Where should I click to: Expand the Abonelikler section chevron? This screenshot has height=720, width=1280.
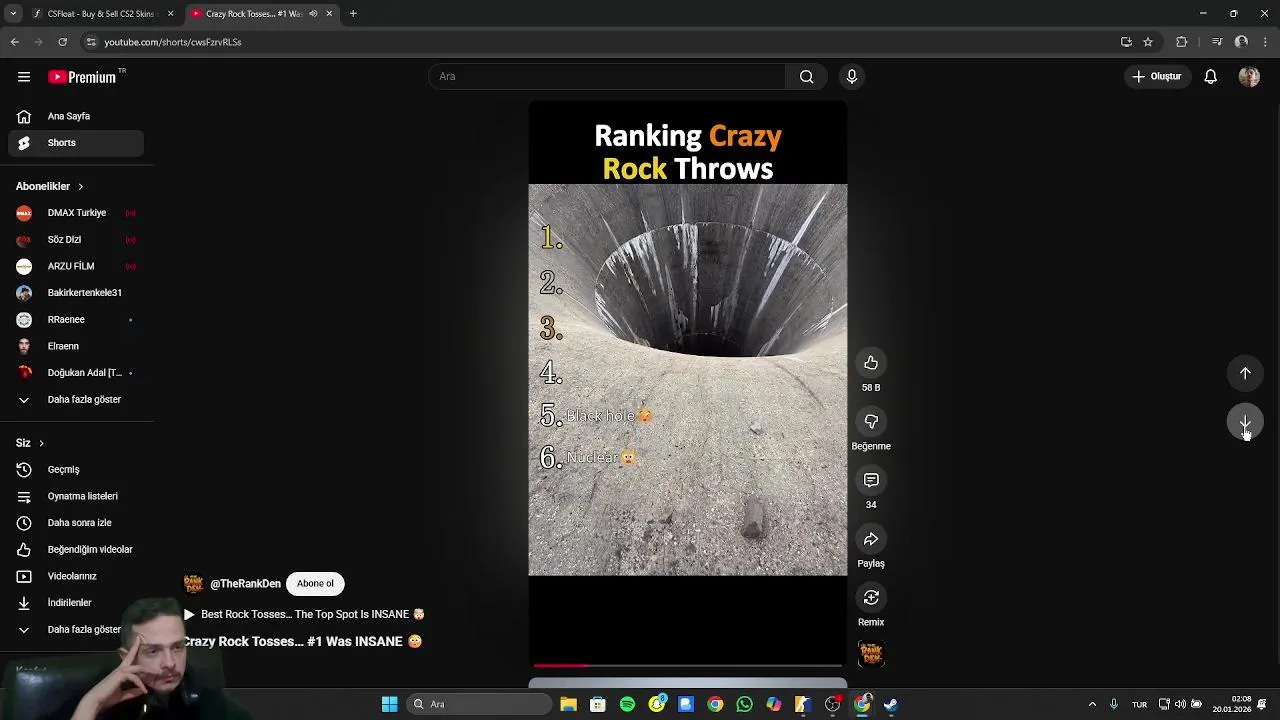(81, 187)
